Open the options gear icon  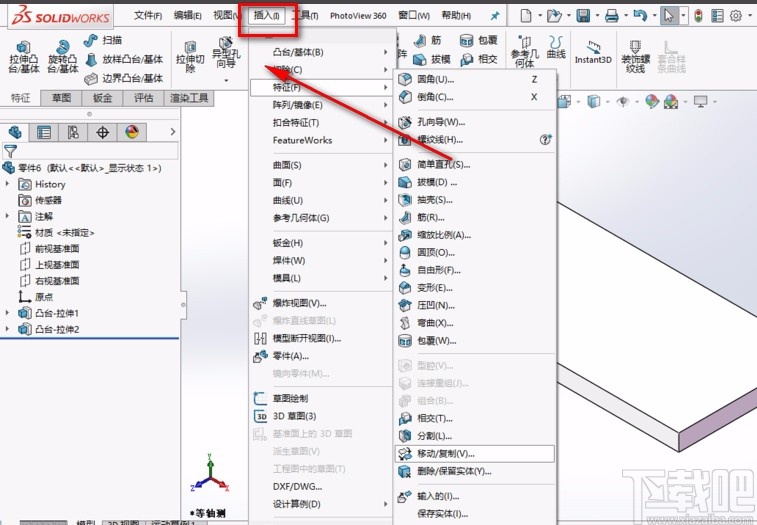736,16
